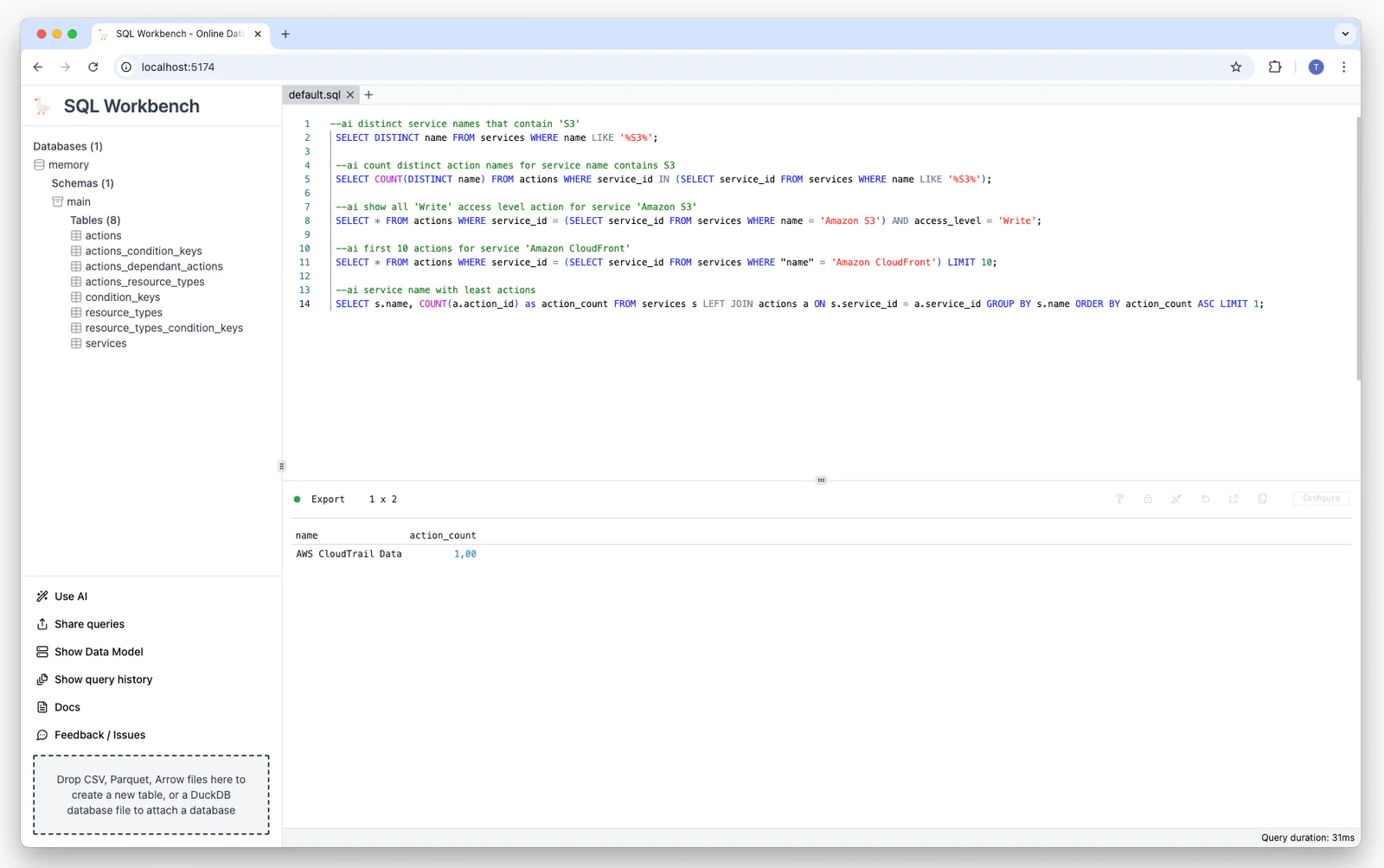Click the site information icon in the address bar

pyautogui.click(x=126, y=67)
